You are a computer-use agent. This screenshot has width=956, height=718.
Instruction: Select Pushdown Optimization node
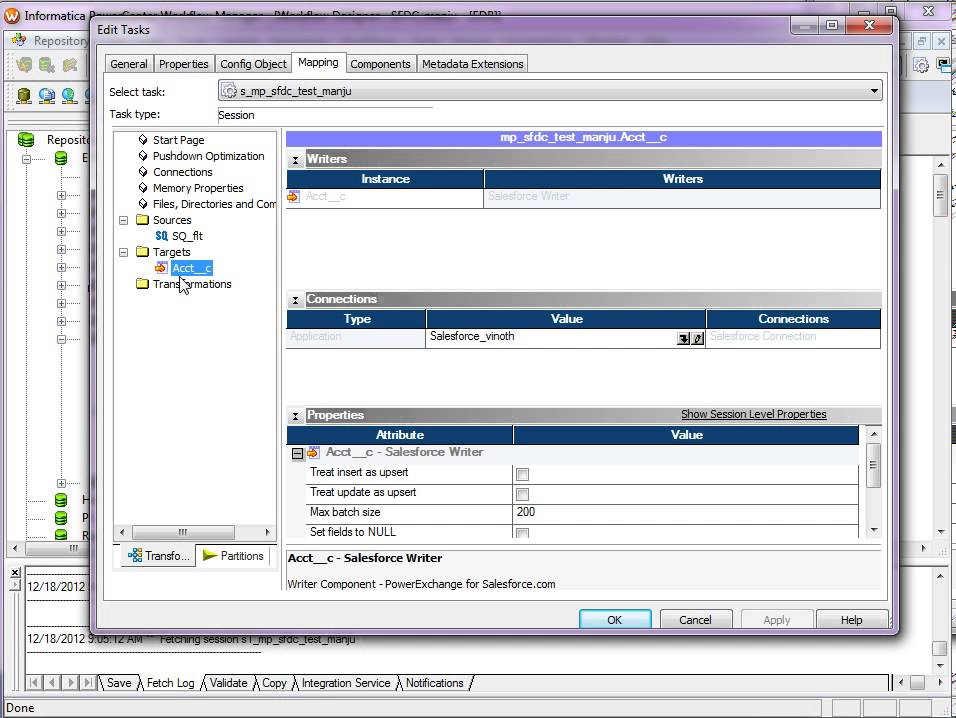[209, 156]
